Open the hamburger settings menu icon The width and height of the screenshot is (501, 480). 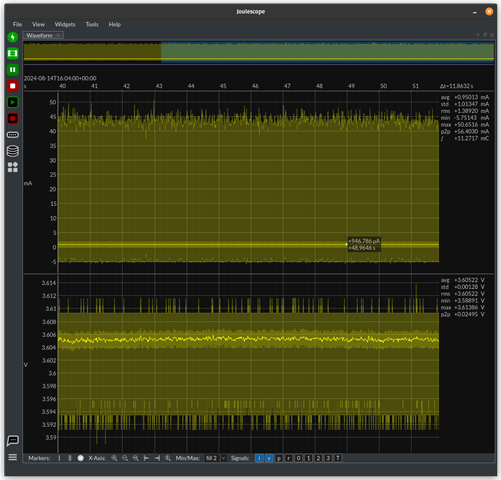click(x=13, y=457)
